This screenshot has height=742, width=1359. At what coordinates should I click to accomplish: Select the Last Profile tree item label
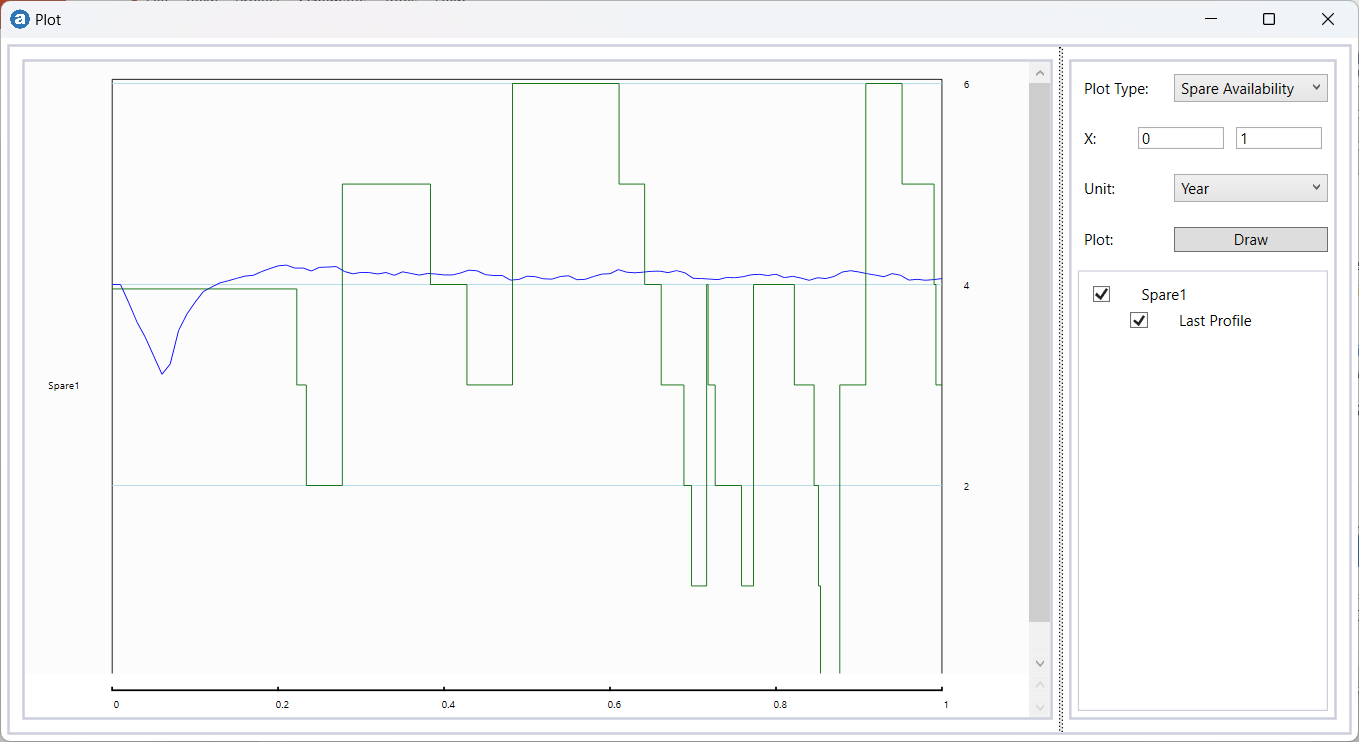click(x=1214, y=321)
